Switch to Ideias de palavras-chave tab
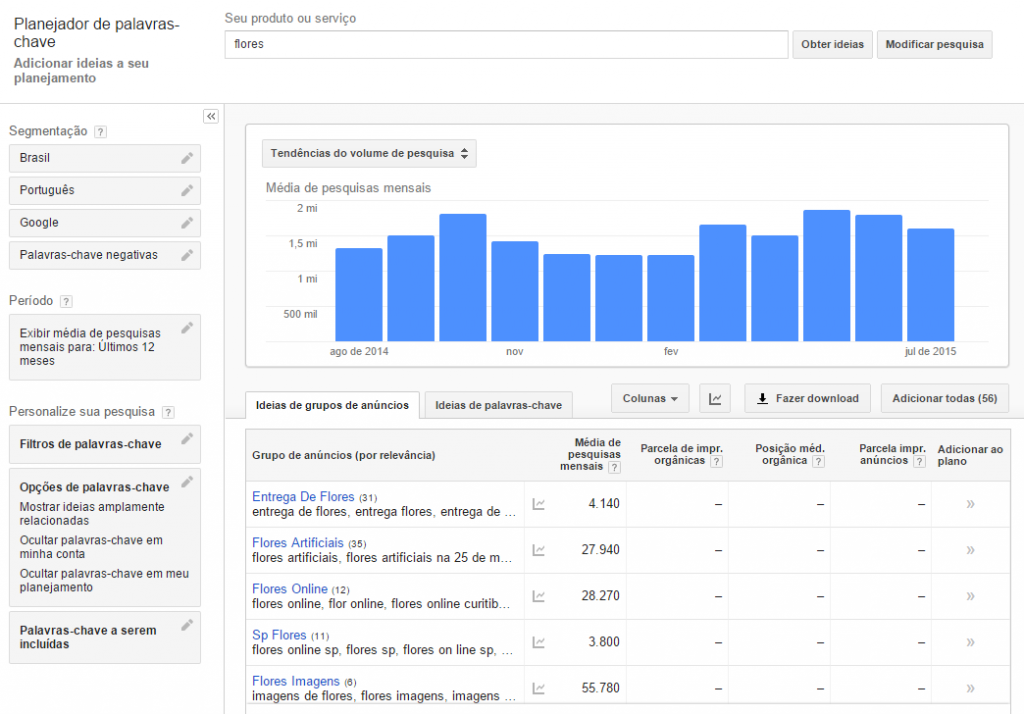This screenshot has height=714, width=1024. [x=499, y=405]
